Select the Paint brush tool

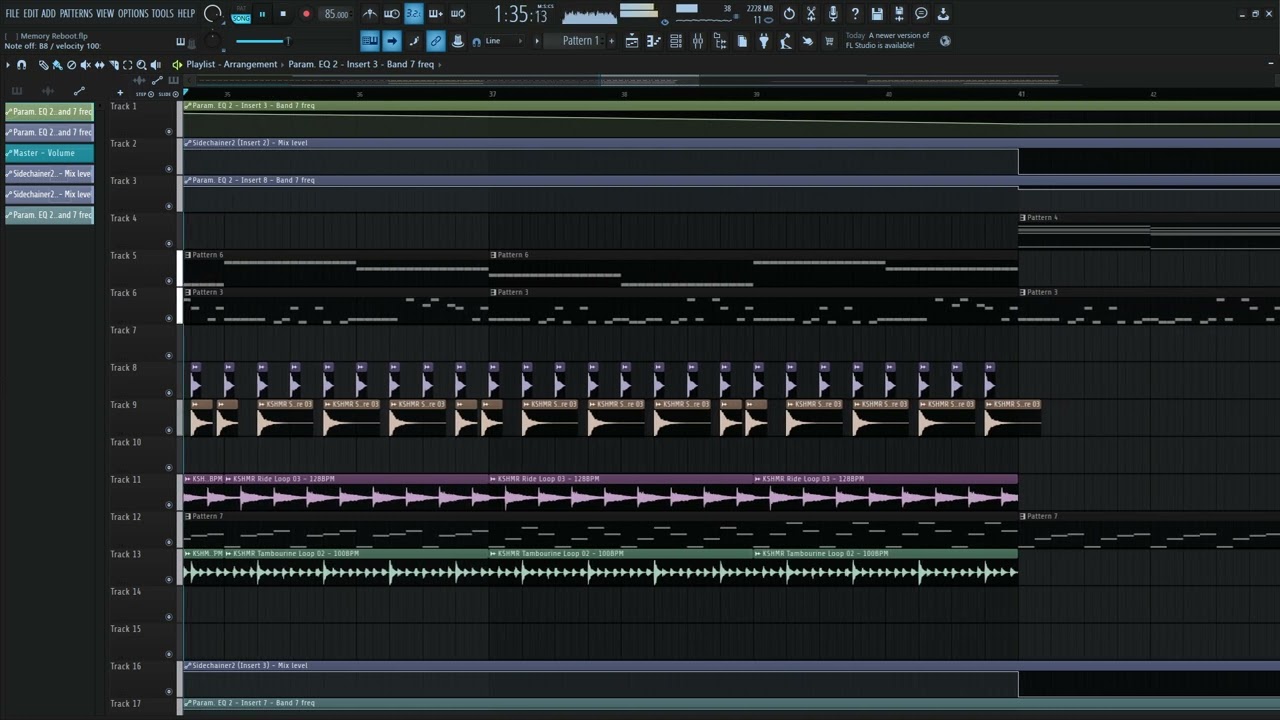point(57,65)
